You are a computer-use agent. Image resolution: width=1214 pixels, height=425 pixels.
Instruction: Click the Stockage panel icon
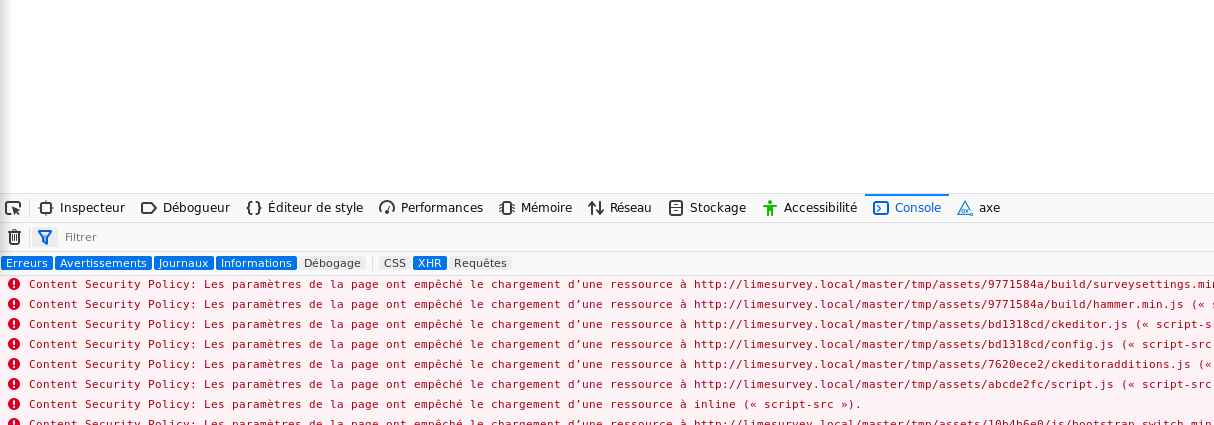pyautogui.click(x=676, y=208)
